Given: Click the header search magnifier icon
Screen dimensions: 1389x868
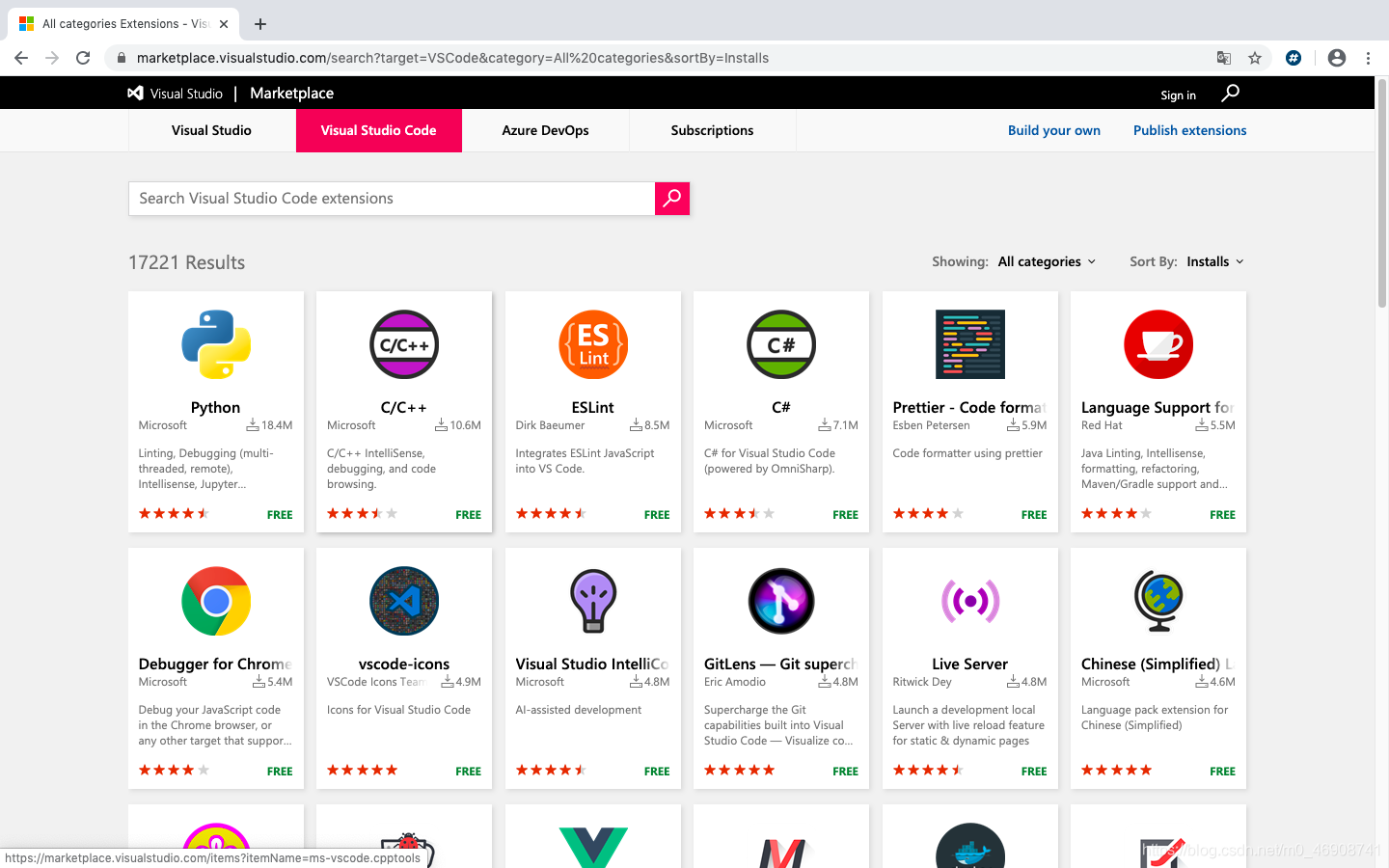Looking at the screenshot, I should [x=1230, y=94].
